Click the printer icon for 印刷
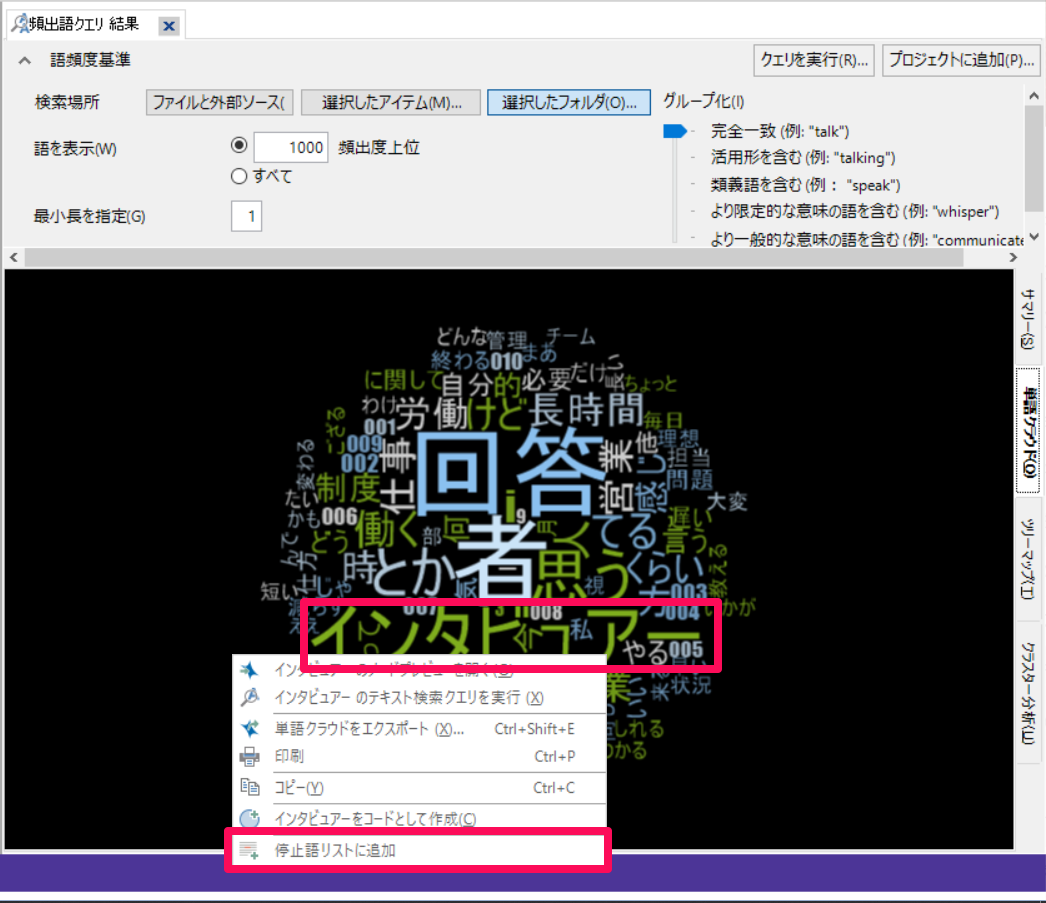1046x903 pixels. (250, 757)
